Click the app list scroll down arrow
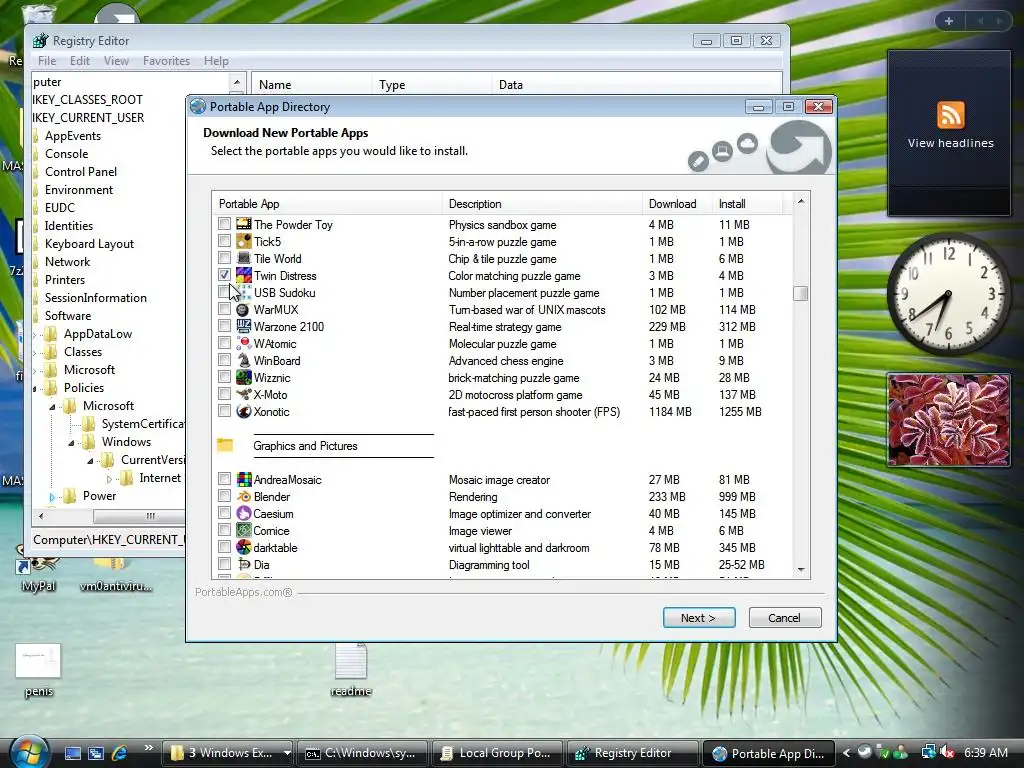The height and width of the screenshot is (768, 1024). click(x=801, y=570)
